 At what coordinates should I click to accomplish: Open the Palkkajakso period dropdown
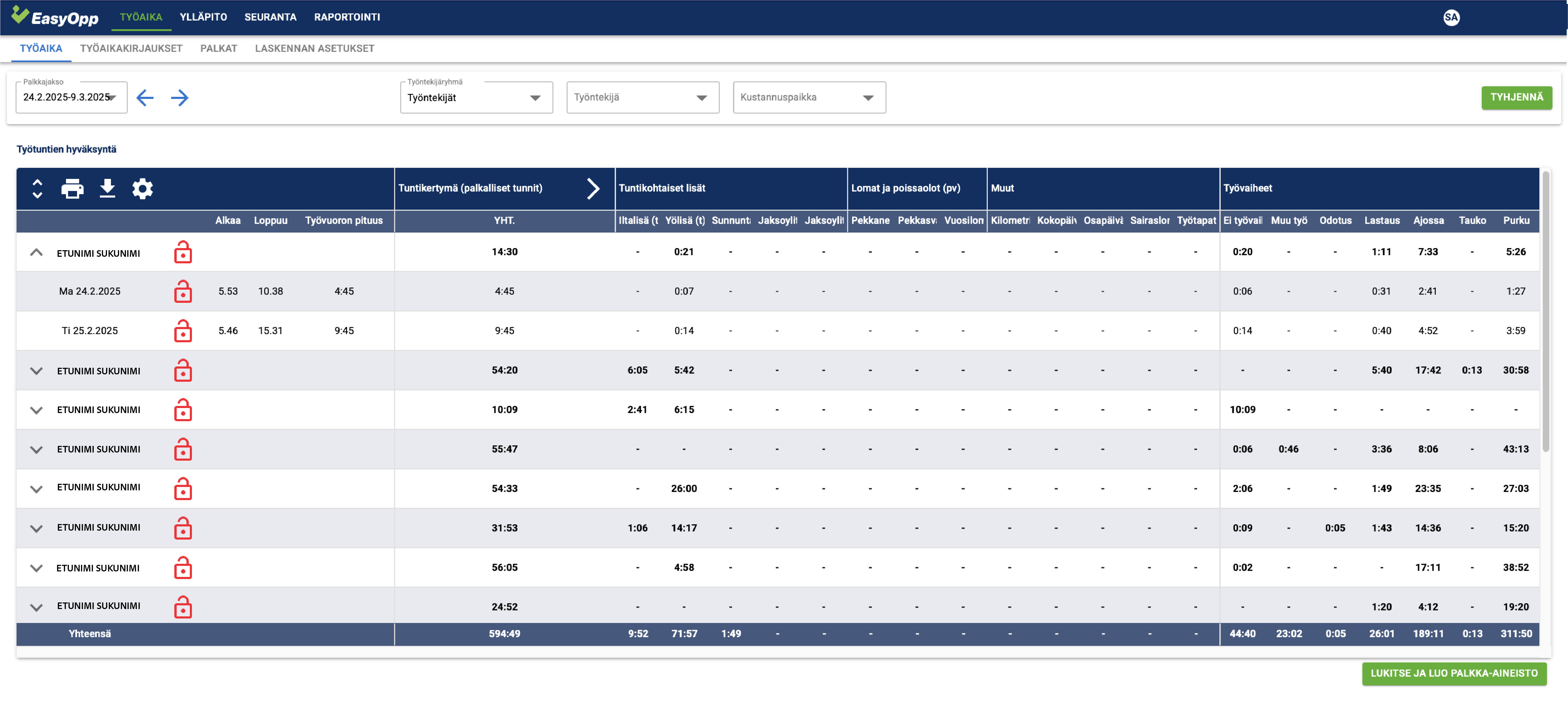click(71, 97)
